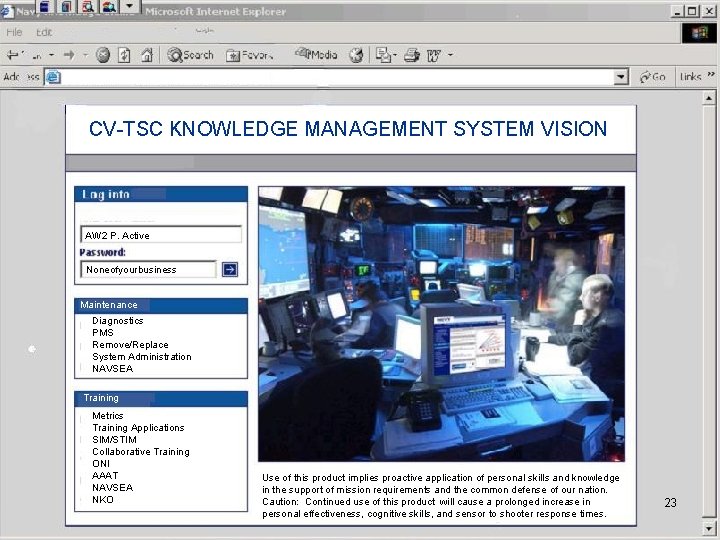Maximize the Internet Explorer window
The height and width of the screenshot is (540, 720).
point(692,11)
